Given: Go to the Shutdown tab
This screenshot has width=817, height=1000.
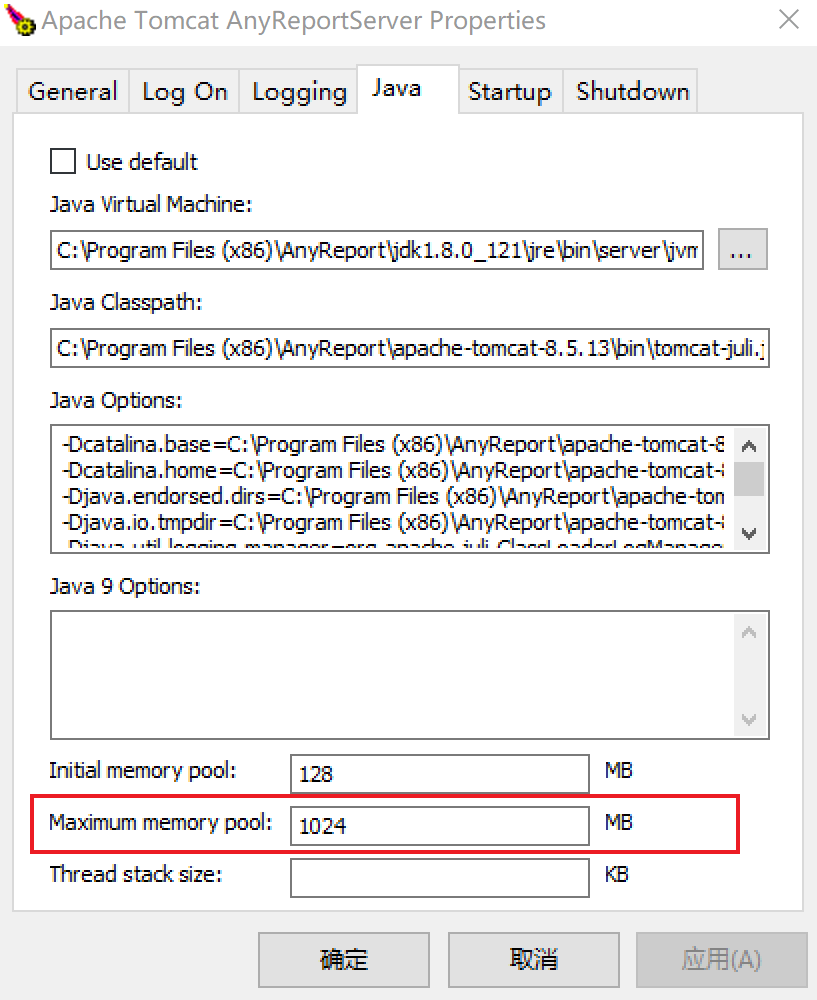Looking at the screenshot, I should pyautogui.click(x=632, y=92).
